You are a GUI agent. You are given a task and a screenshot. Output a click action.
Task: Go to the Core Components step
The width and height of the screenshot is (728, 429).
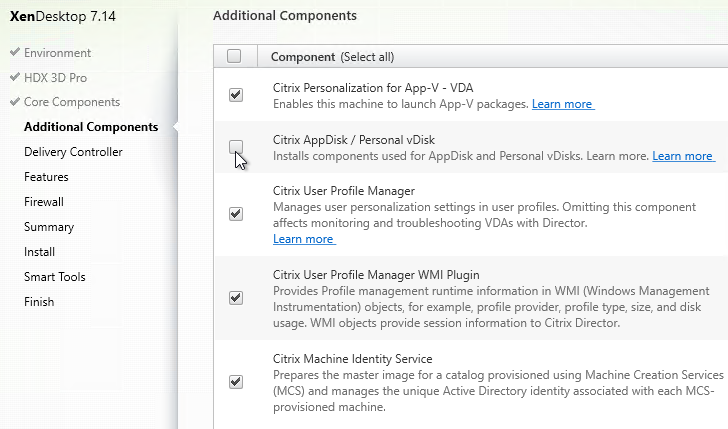[72, 102]
